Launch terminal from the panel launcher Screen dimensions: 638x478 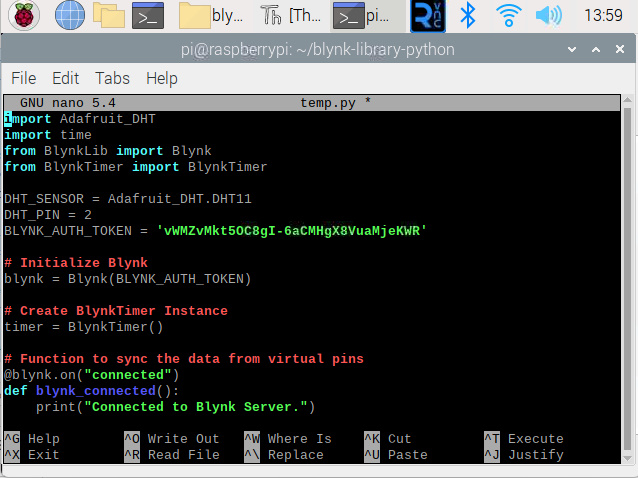click(148, 16)
